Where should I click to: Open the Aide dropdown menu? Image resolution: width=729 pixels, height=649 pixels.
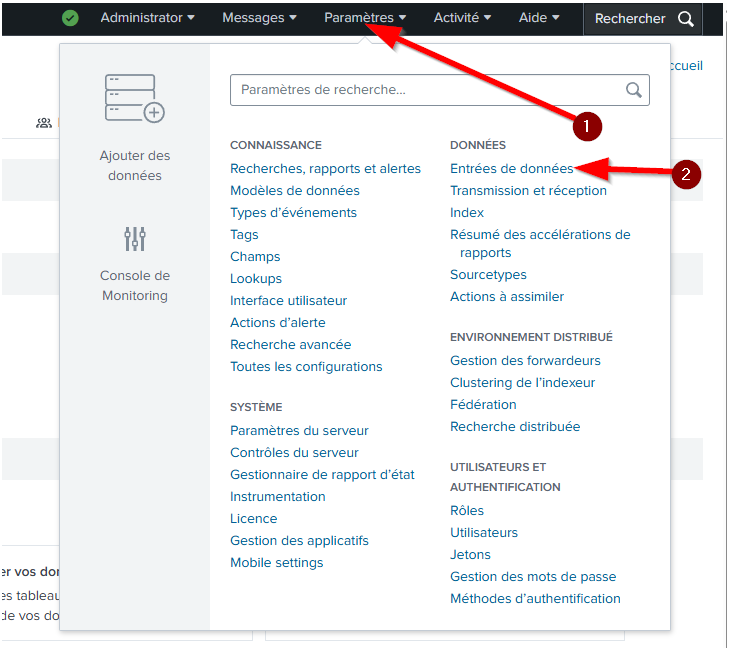[539, 18]
